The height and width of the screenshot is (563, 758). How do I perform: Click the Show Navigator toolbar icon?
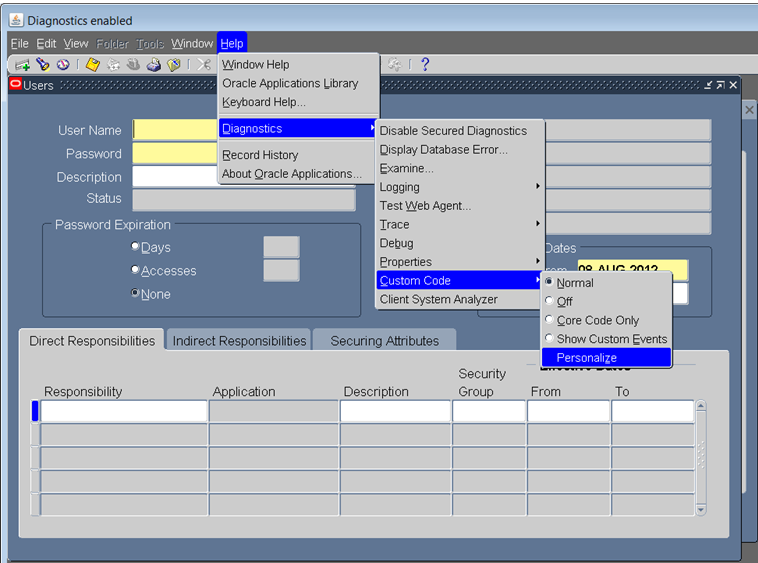[63, 64]
